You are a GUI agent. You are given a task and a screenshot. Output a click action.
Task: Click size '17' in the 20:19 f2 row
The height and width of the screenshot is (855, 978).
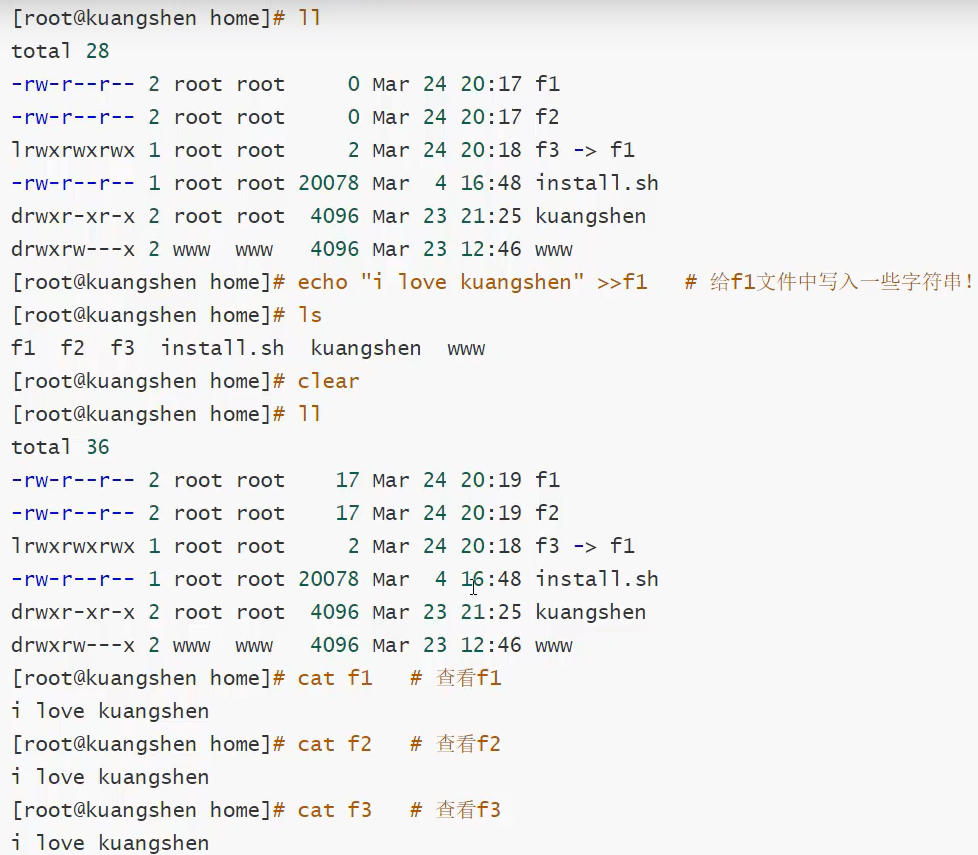[347, 513]
